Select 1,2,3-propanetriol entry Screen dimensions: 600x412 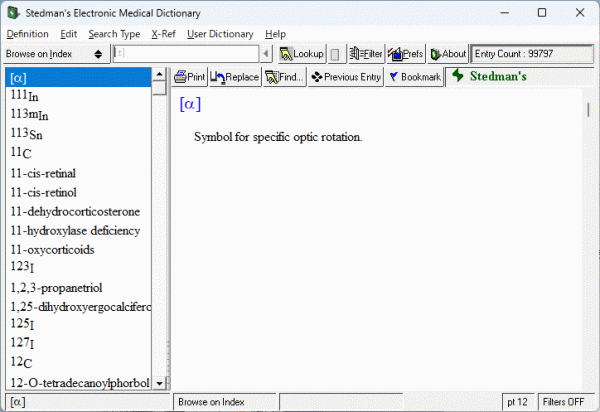(x=78, y=288)
